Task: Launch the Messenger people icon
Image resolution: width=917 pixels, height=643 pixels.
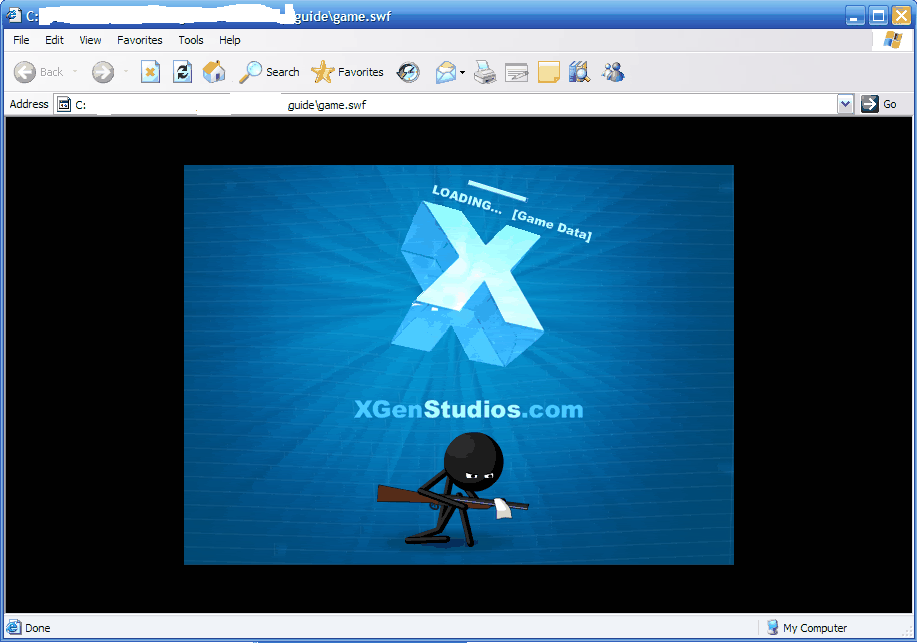Action: coord(613,72)
